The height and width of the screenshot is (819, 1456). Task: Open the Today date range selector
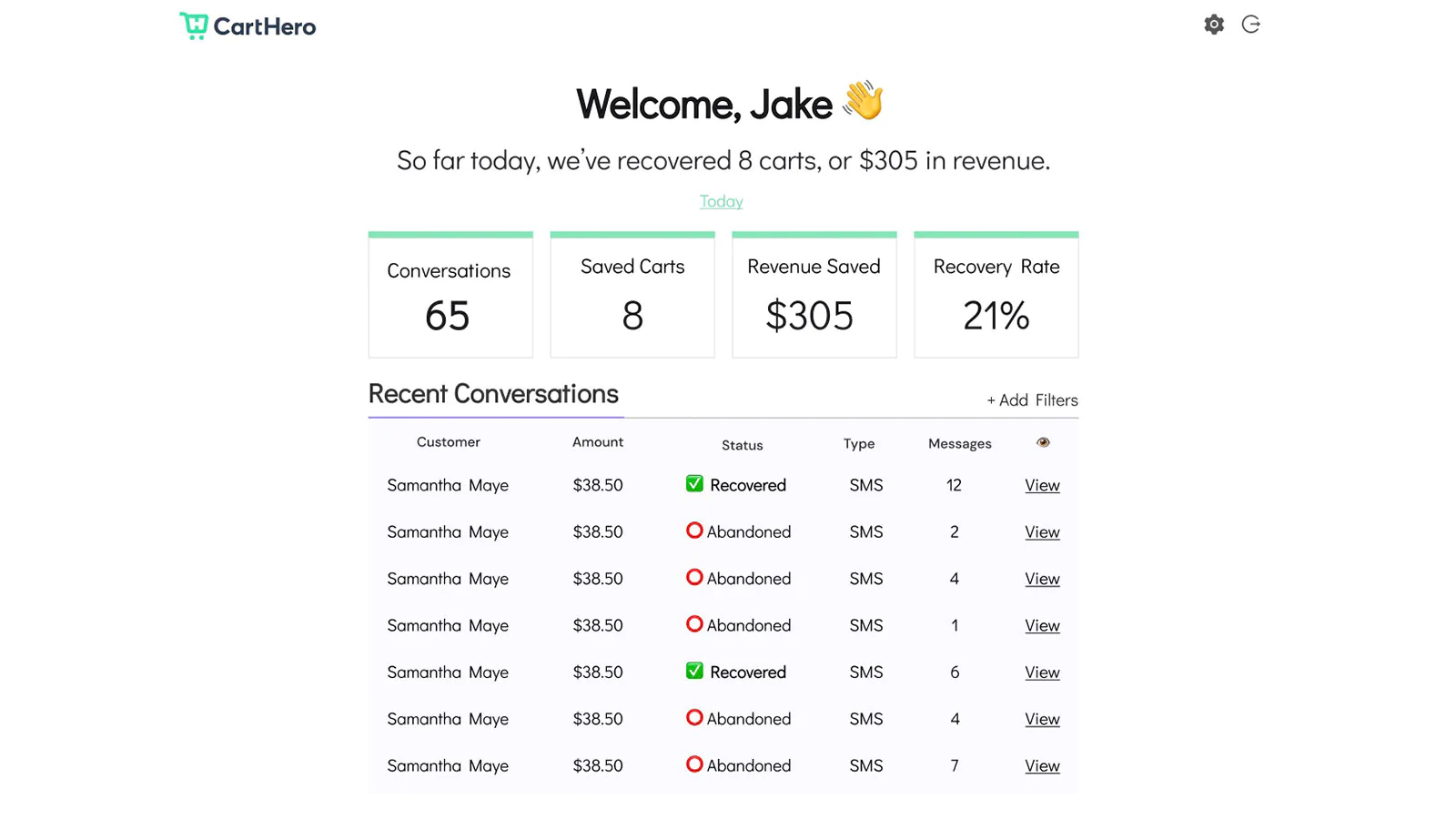coord(721,201)
